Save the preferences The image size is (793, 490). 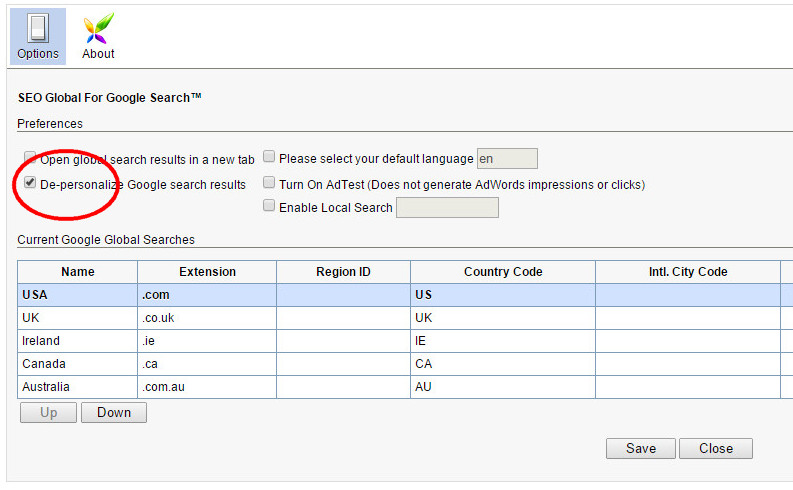pos(641,449)
